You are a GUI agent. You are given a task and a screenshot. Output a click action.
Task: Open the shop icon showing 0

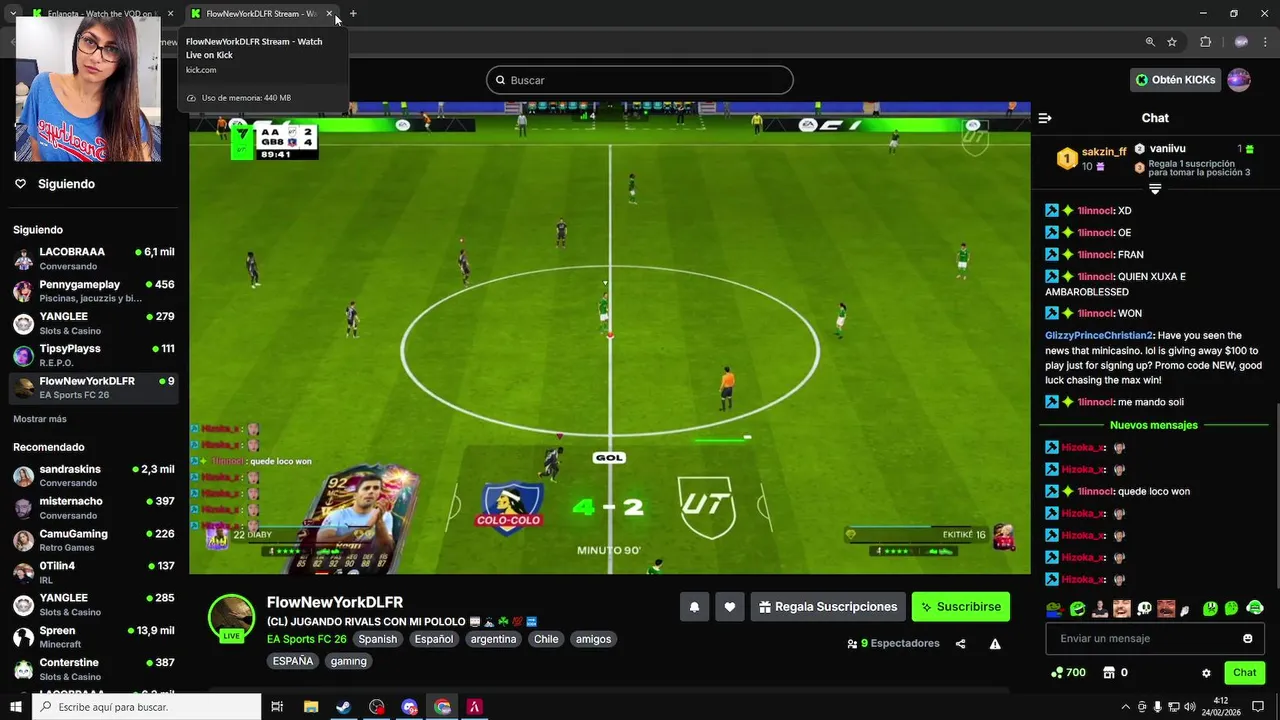click(x=1108, y=673)
